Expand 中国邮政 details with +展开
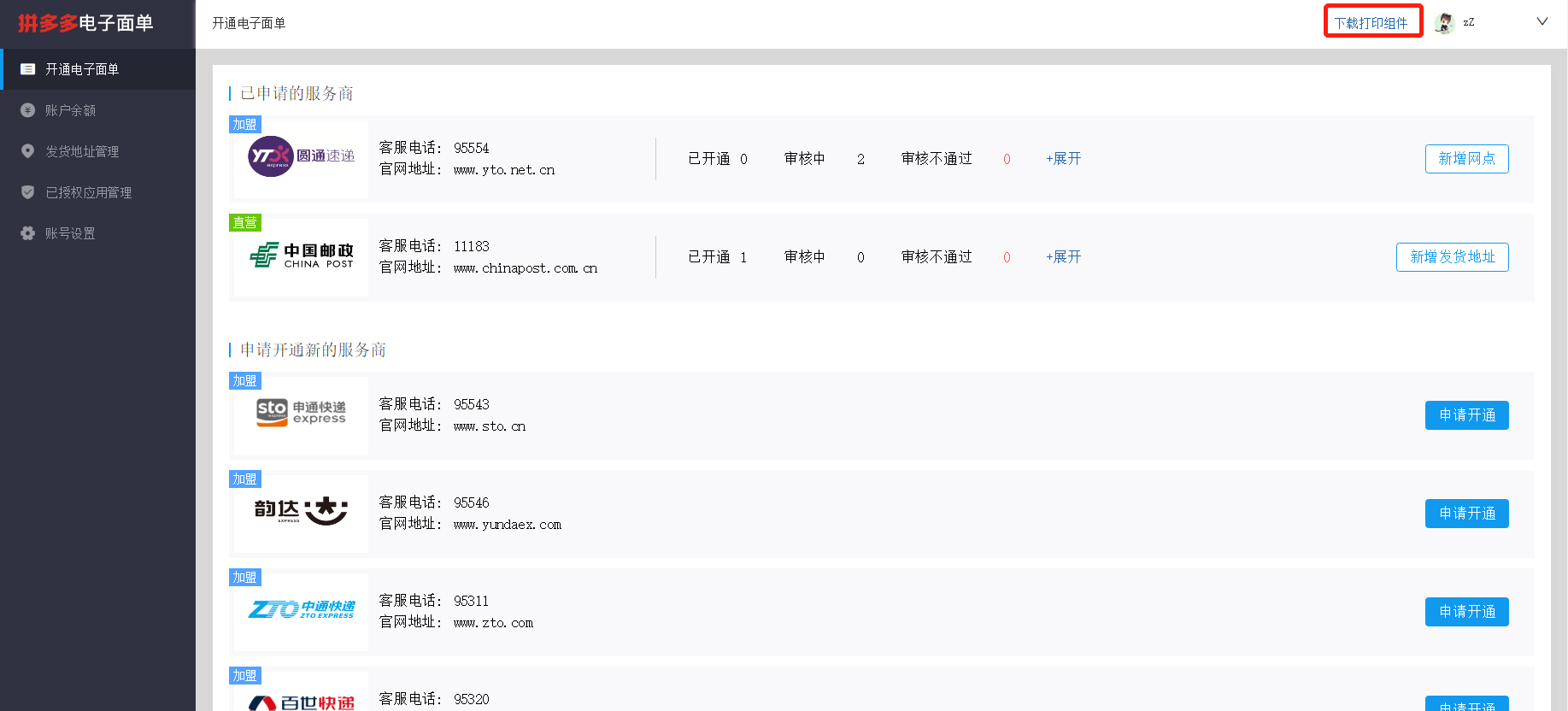The image size is (1568, 711). 1063,257
